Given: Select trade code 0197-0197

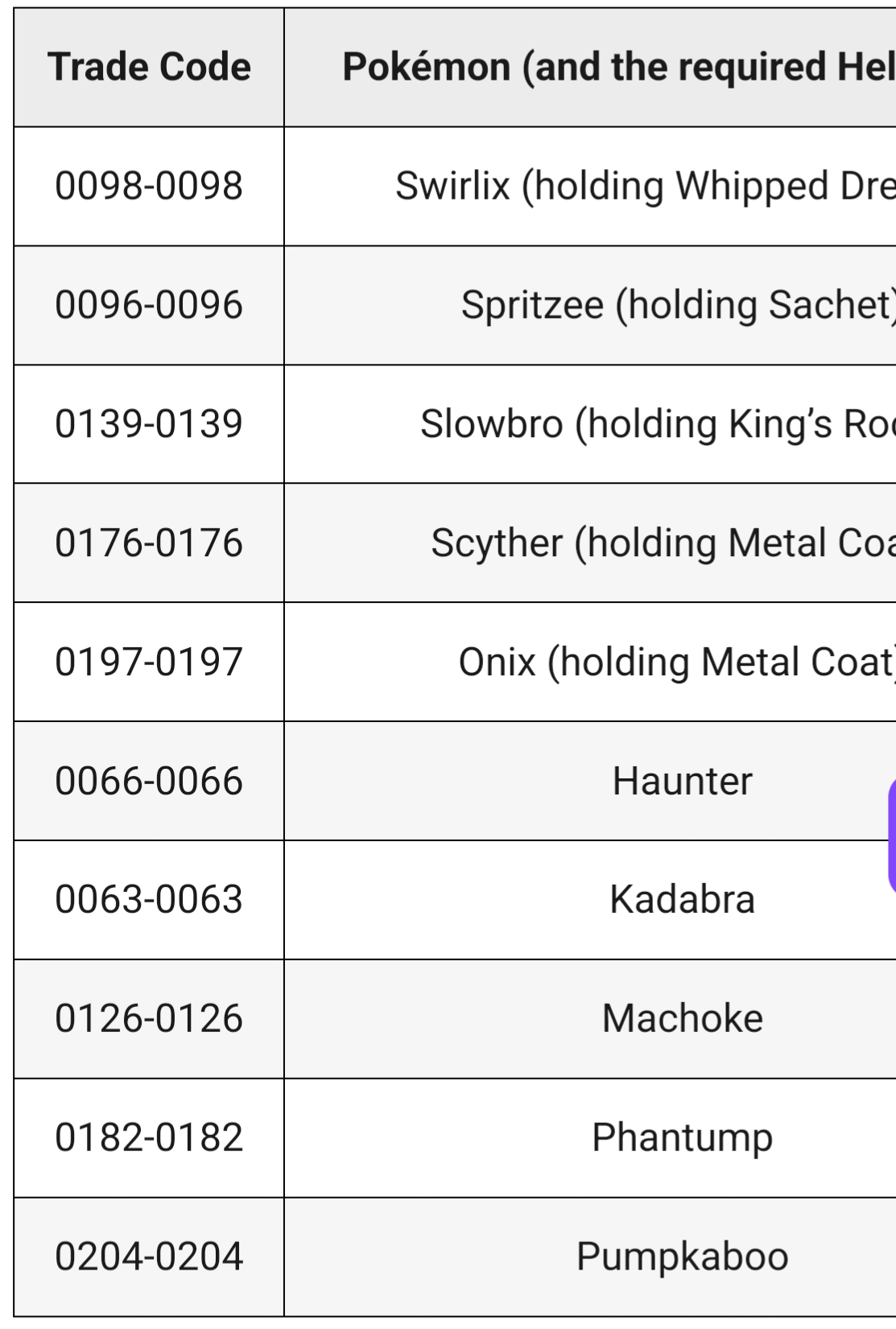Looking at the screenshot, I should click(x=149, y=662).
